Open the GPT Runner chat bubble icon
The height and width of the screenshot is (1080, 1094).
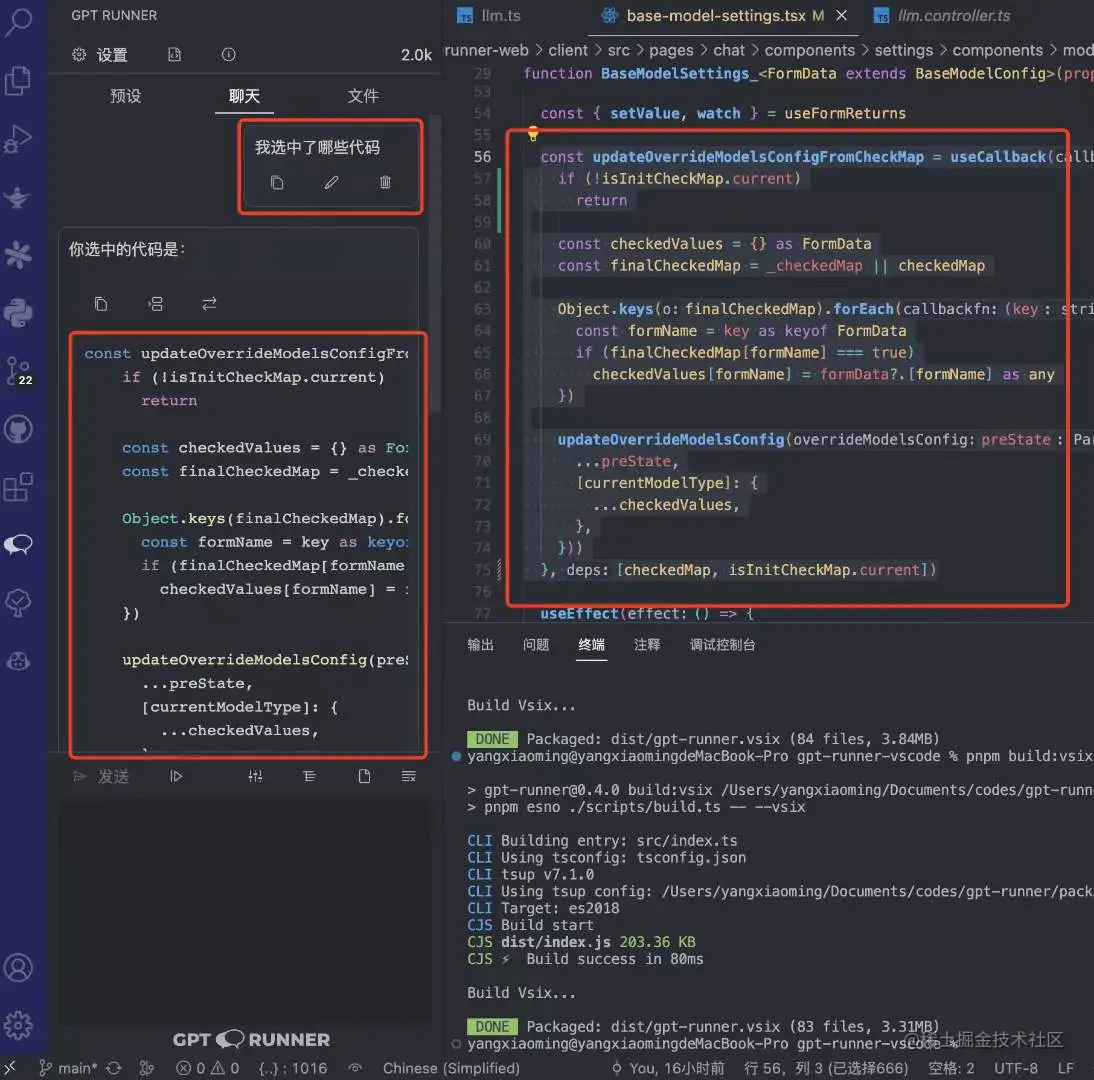18,544
